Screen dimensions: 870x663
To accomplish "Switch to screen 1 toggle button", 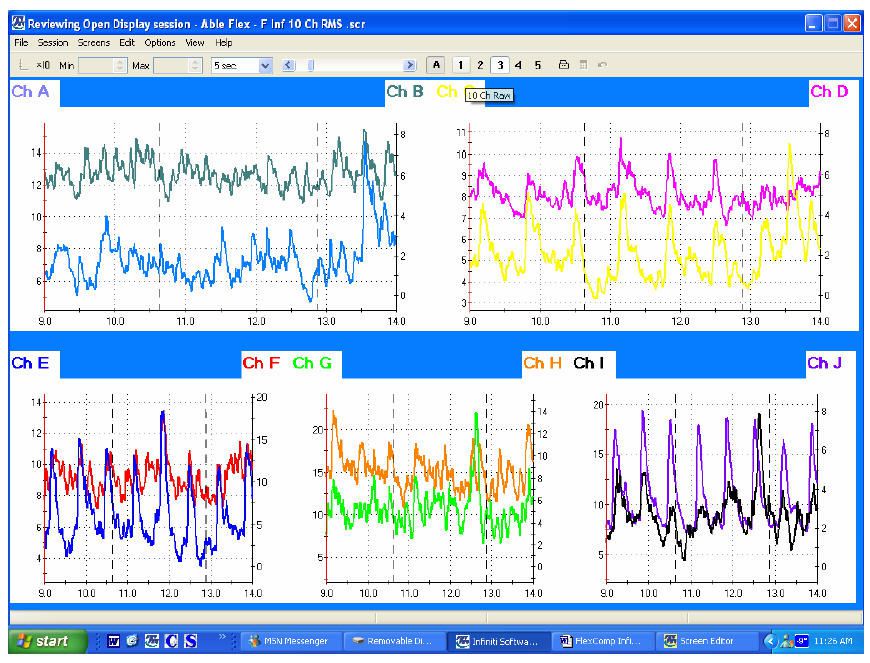I will point(460,65).
